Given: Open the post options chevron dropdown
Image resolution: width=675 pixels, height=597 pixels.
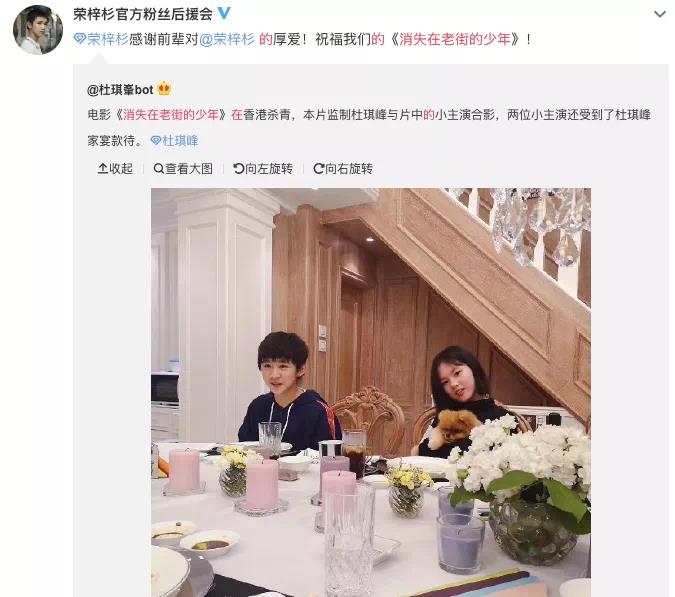Looking at the screenshot, I should pyautogui.click(x=660, y=15).
